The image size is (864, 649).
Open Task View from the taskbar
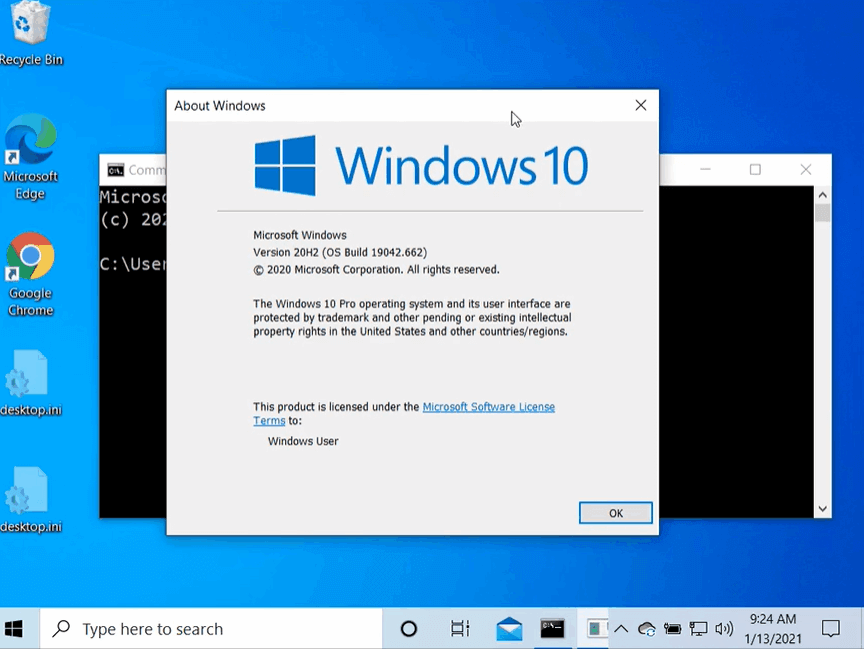460,629
